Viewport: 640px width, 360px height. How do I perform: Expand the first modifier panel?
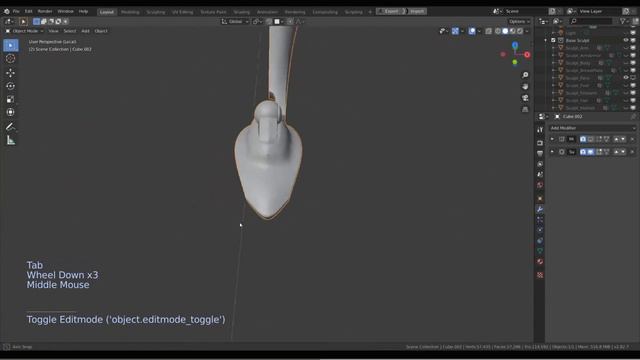(552, 139)
